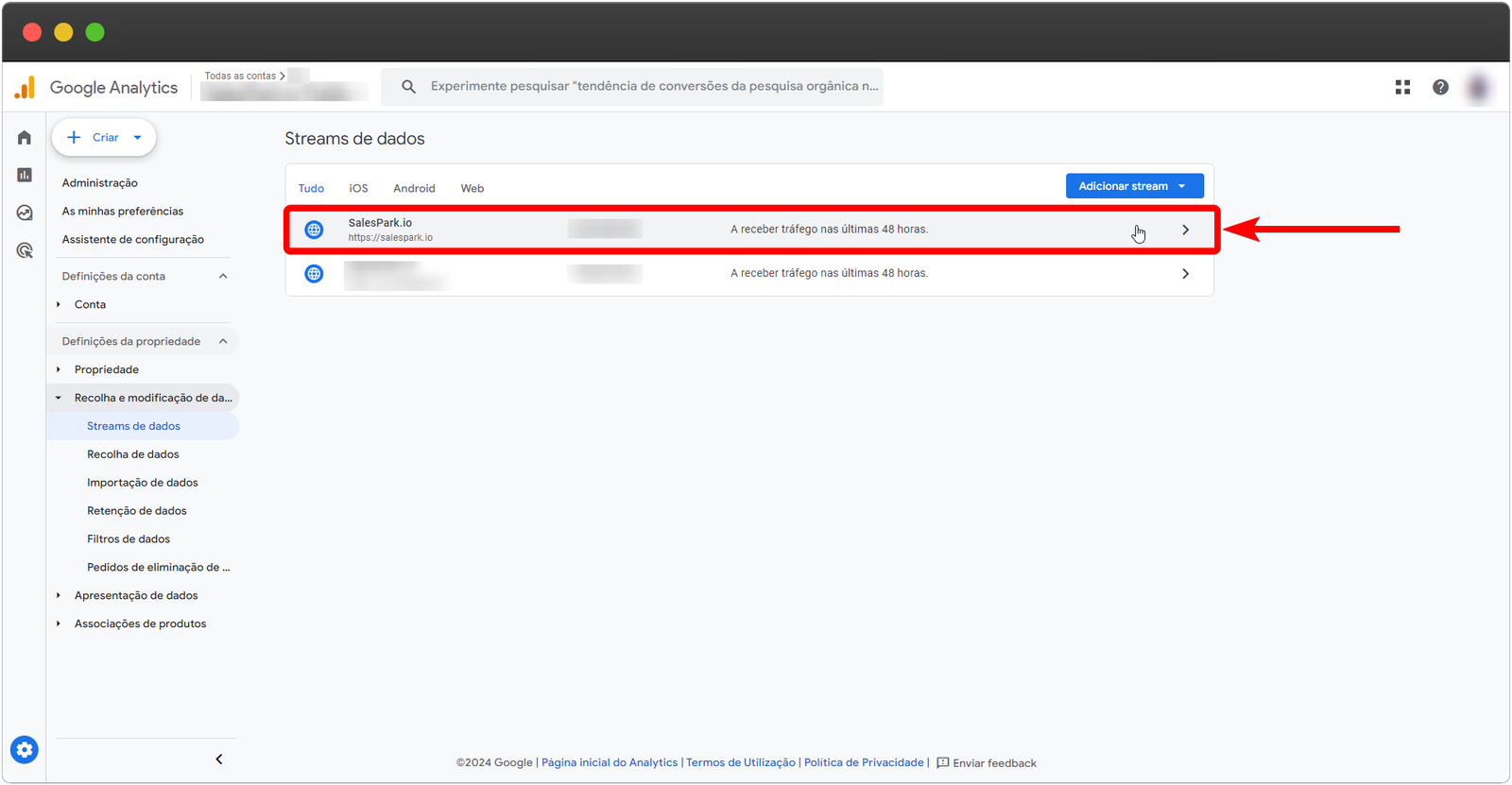Open the Home icon in left rail
The width and height of the screenshot is (1512, 785).
point(25,138)
